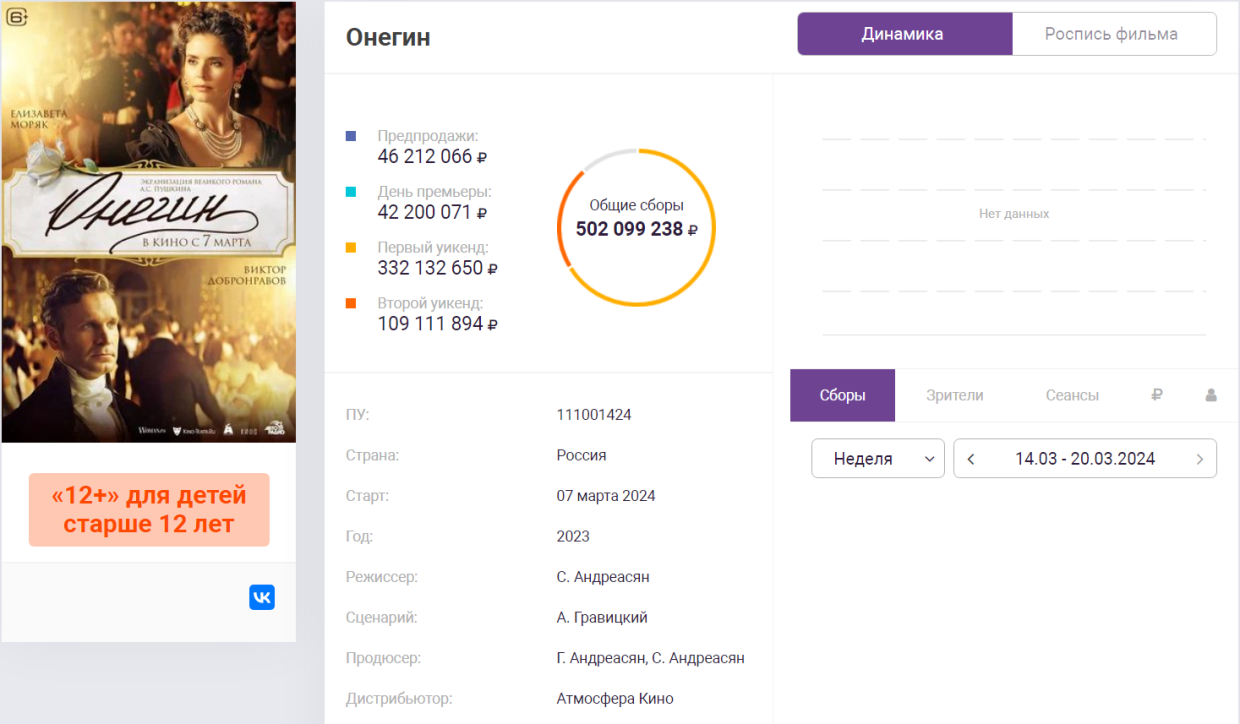Go to previous week arrow
Image resolution: width=1240 pixels, height=724 pixels.
coord(971,459)
